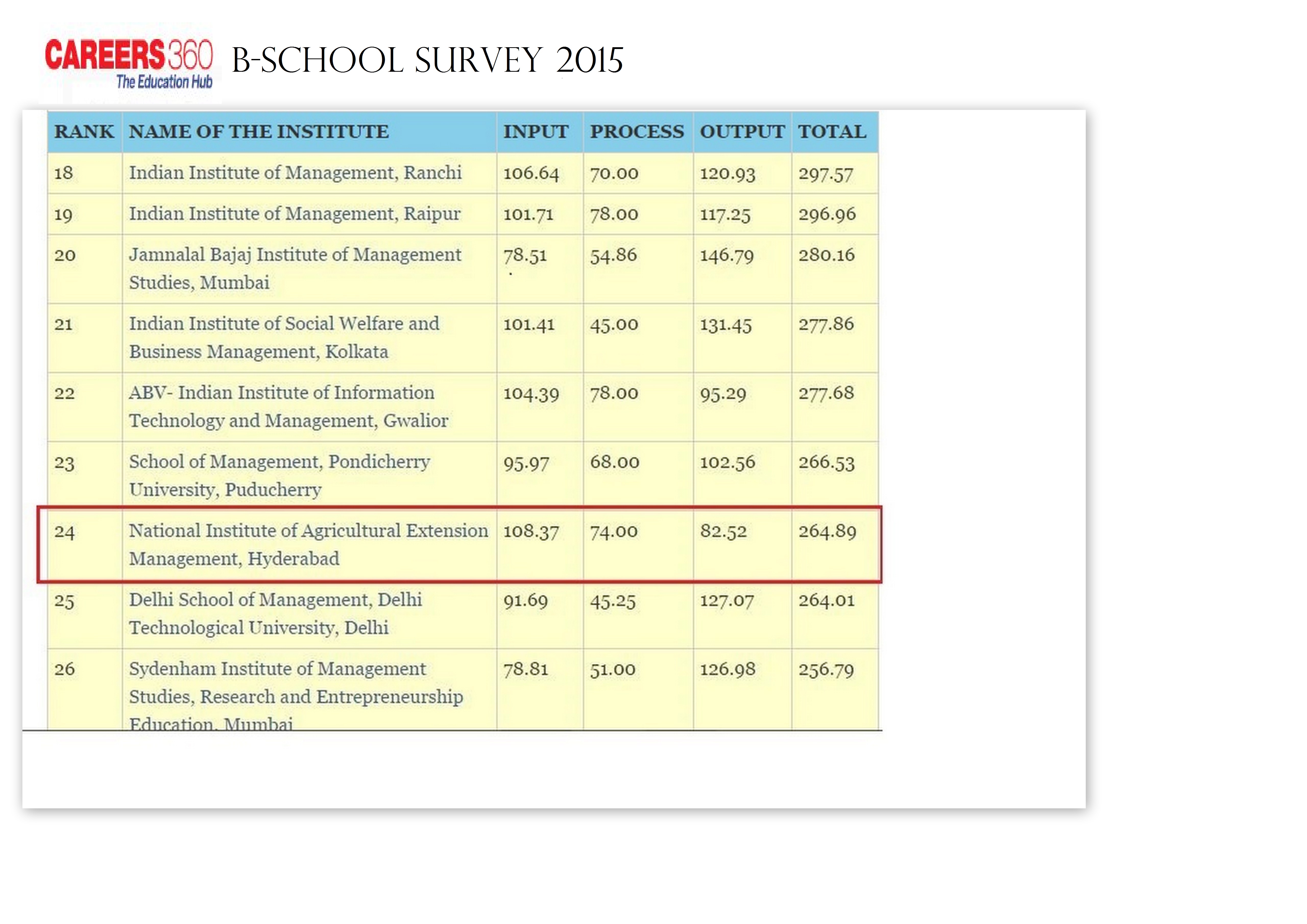The height and width of the screenshot is (924, 1307).
Task: Click Indian Institute of Management, Ranchi
Action: coord(295,173)
